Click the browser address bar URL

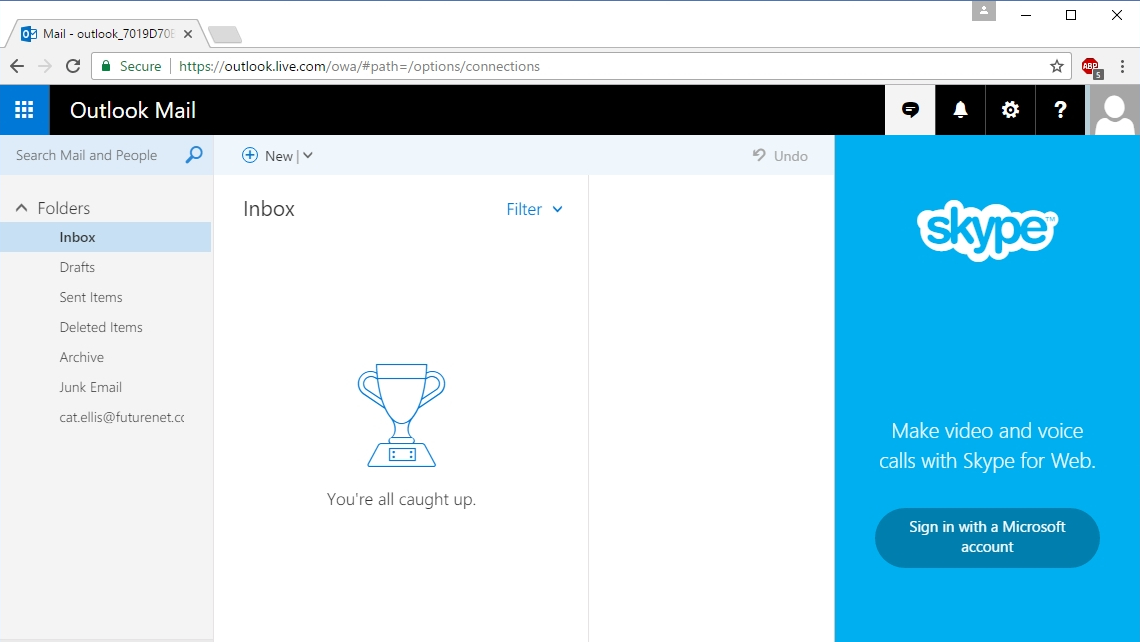pos(359,66)
